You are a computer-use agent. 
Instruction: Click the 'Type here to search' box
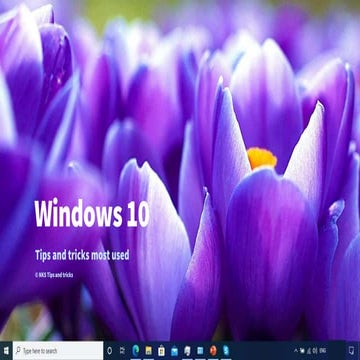[x=58, y=350]
